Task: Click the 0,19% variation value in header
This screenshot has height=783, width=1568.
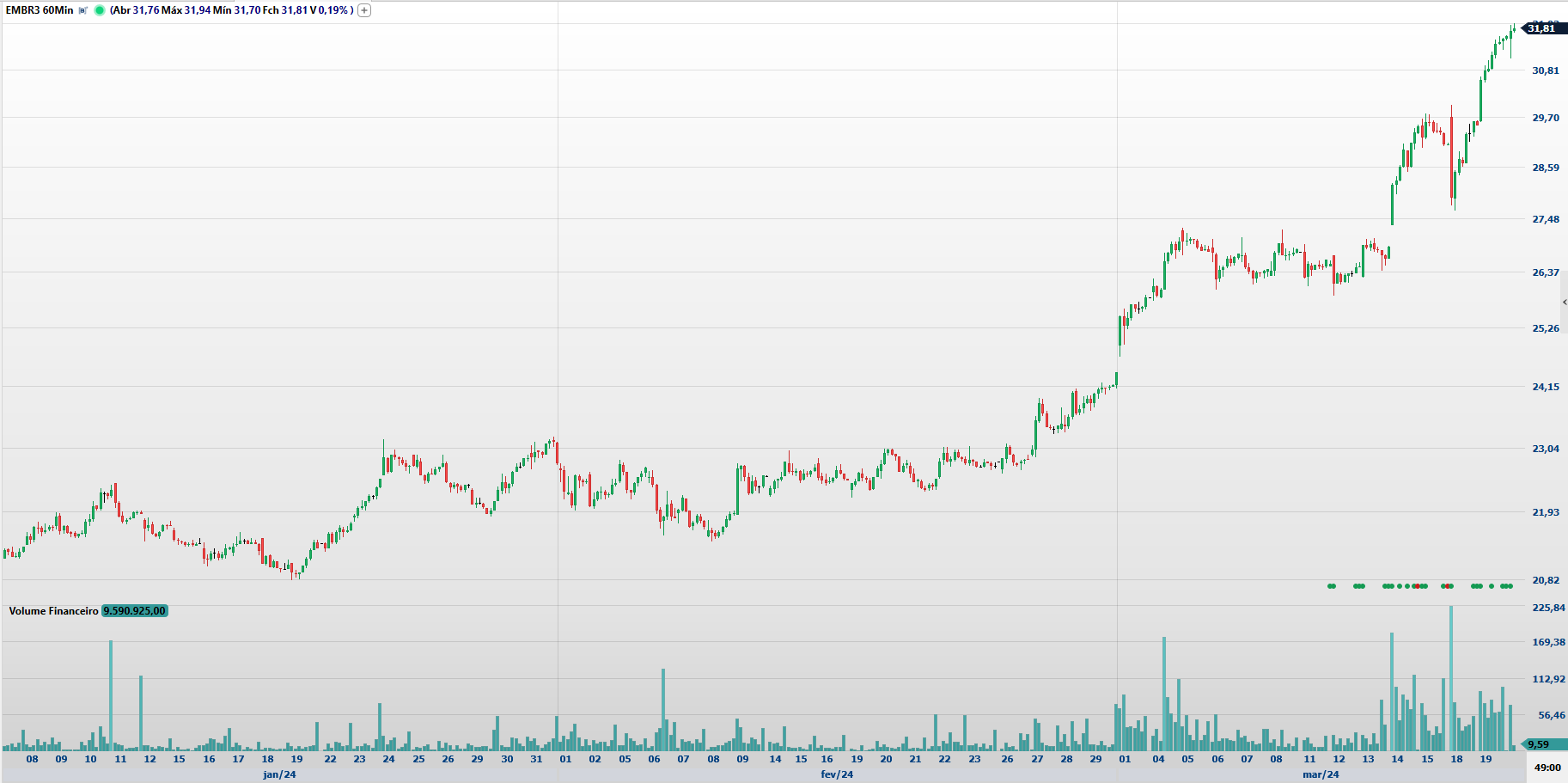Action: point(333,10)
